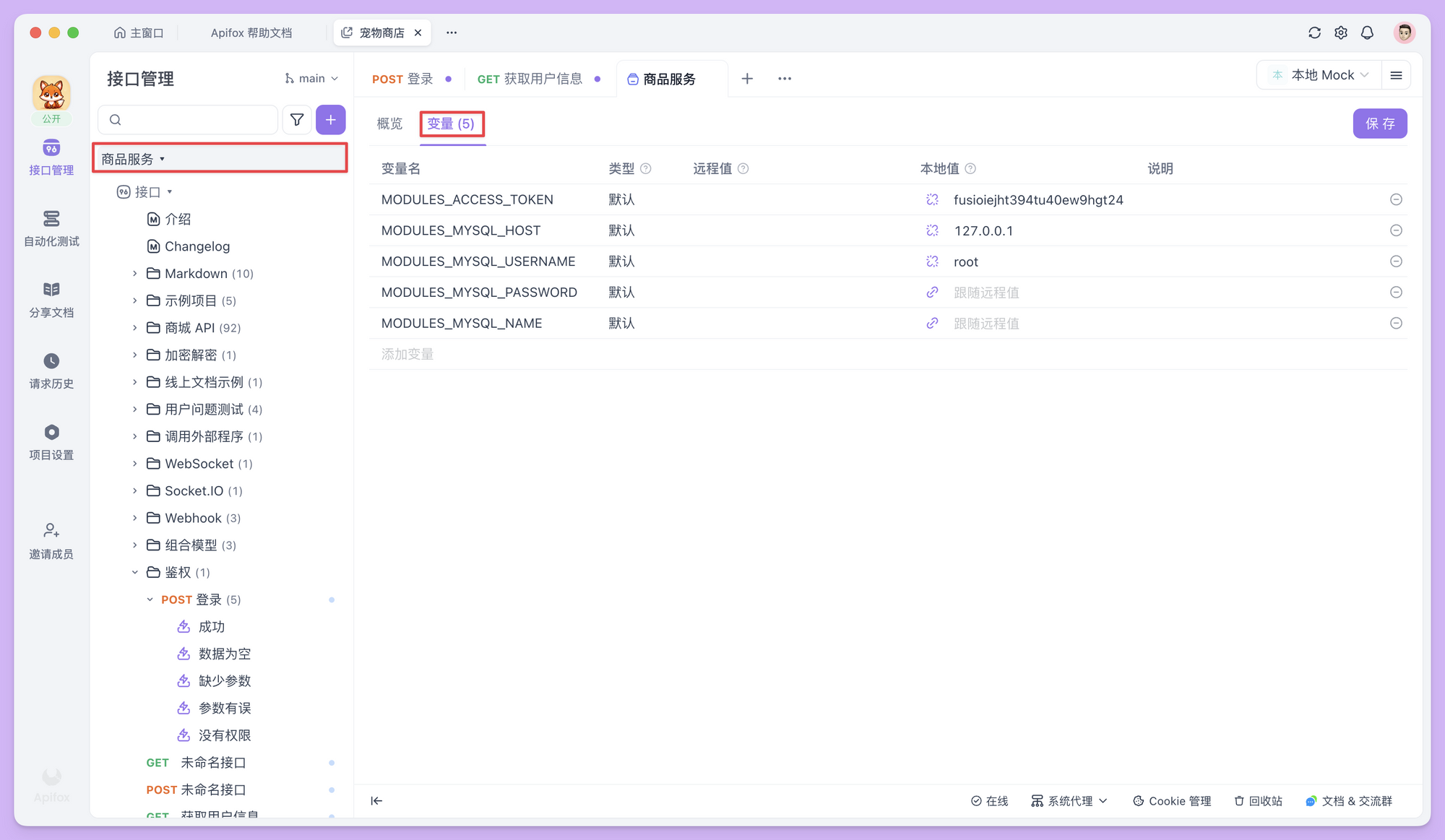Close the 宠物商店 window tab
Image resolution: width=1445 pixels, height=840 pixels.
click(418, 33)
